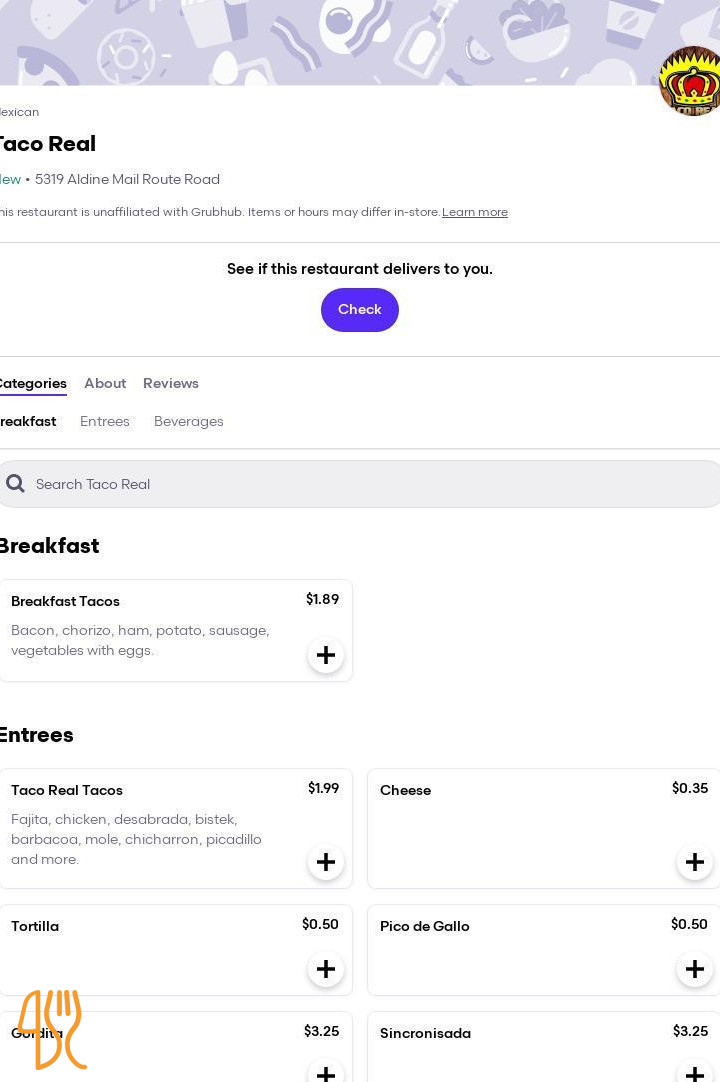Switch to the About tab
The width and height of the screenshot is (720, 1082).
[105, 384]
